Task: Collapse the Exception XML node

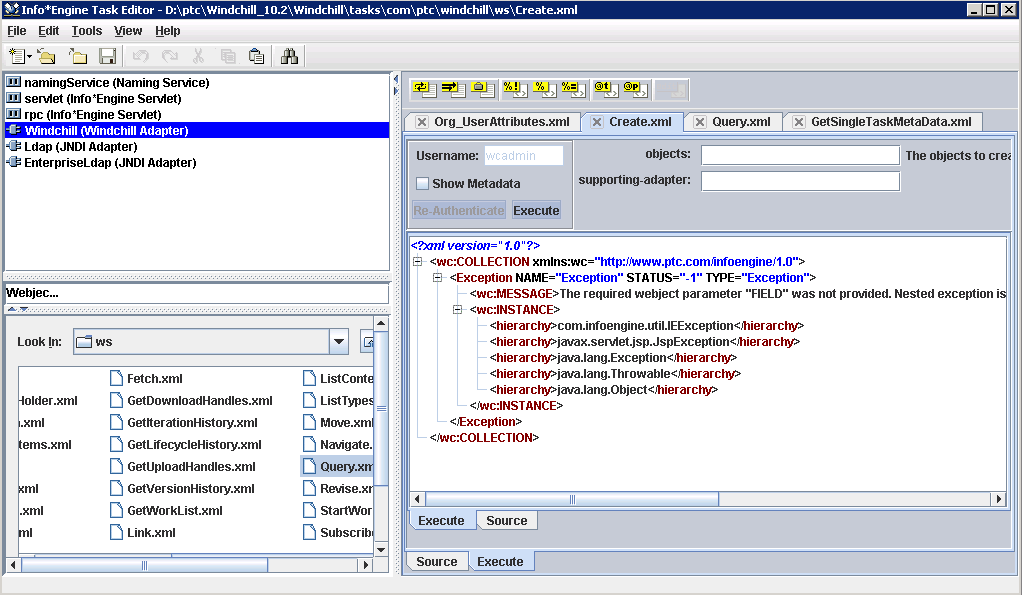Action: pyautogui.click(x=438, y=278)
